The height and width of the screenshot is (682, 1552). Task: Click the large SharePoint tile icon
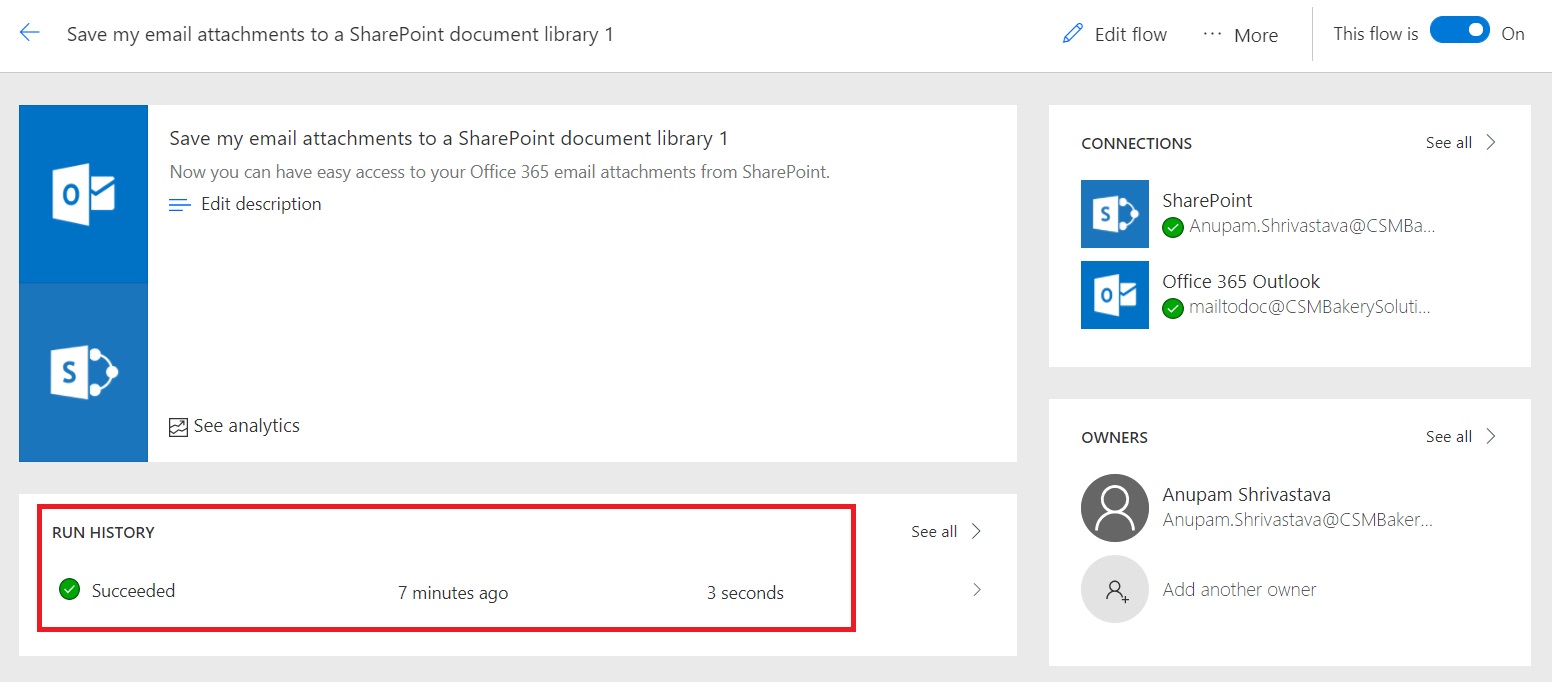[x=84, y=373]
